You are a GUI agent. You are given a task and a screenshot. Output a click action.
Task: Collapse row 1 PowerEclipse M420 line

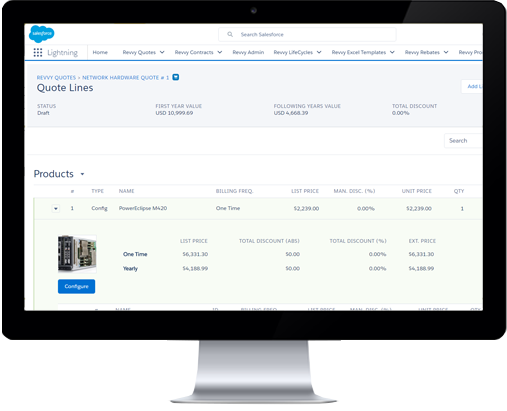(x=56, y=209)
